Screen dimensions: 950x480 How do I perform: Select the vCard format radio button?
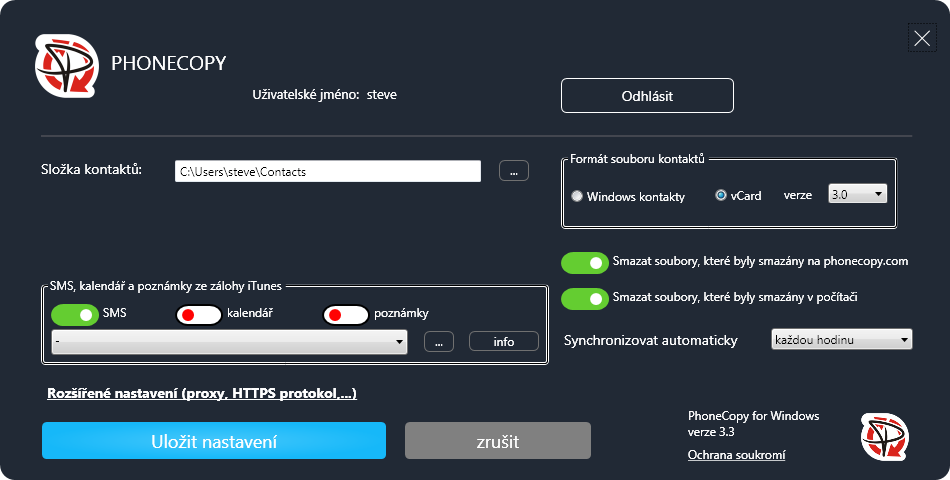(x=721, y=196)
